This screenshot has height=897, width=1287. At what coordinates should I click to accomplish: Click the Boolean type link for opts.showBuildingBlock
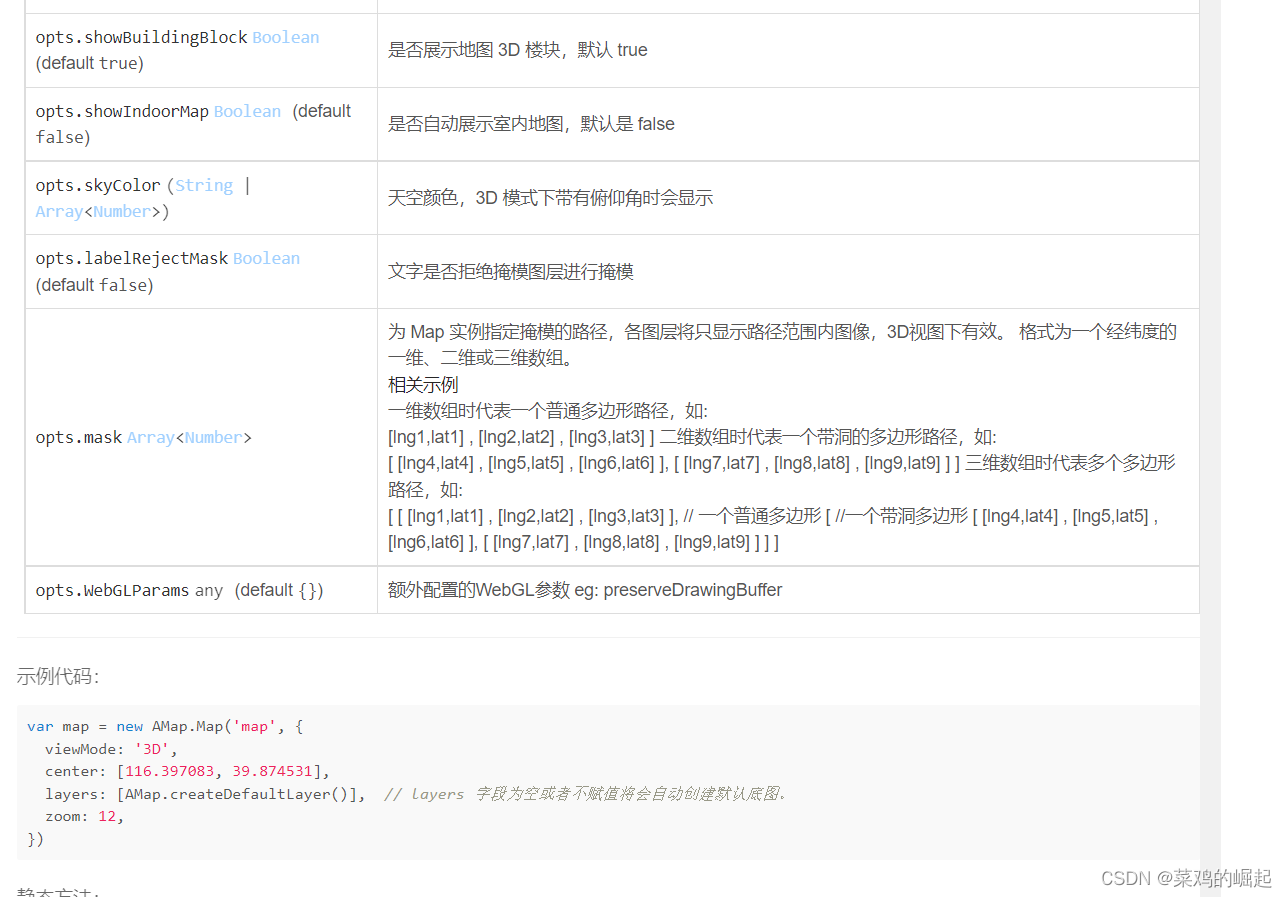[285, 37]
